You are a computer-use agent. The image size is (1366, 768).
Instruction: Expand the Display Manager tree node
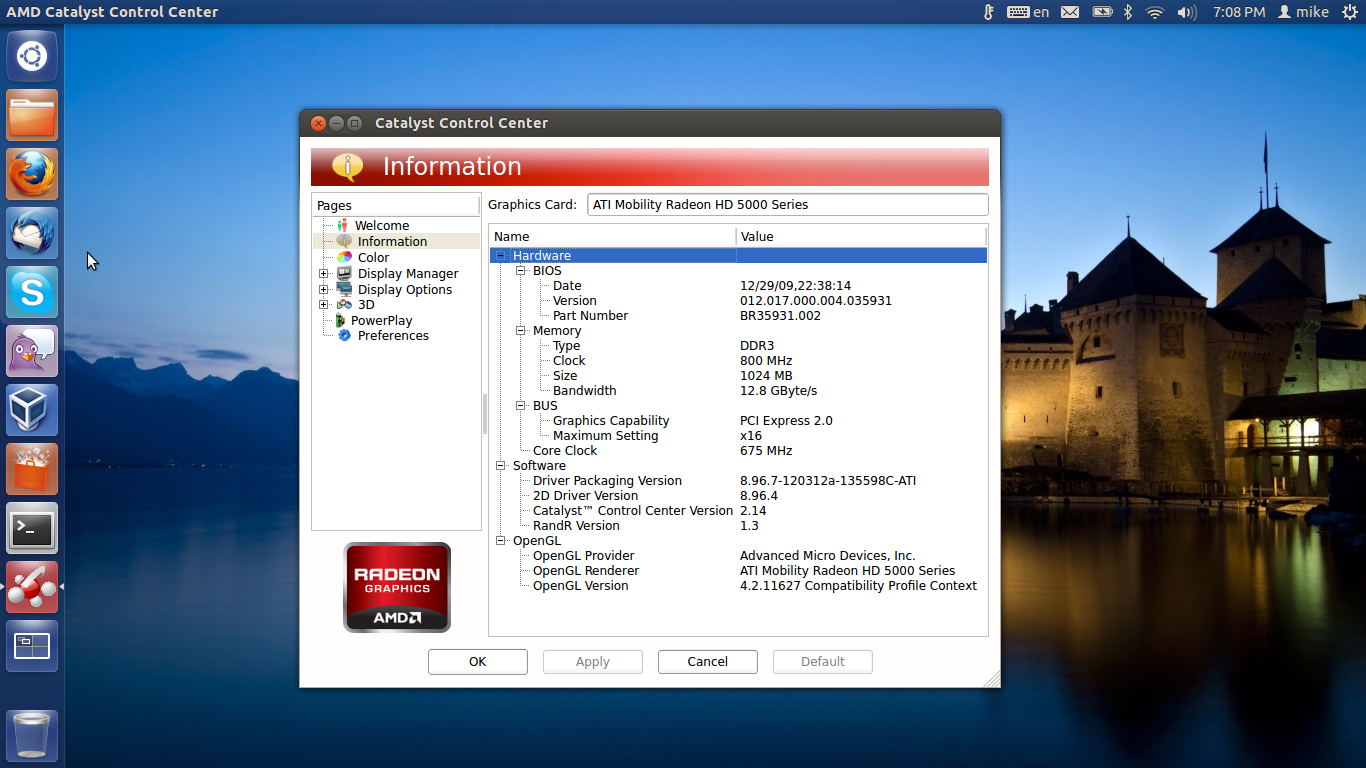pyautogui.click(x=324, y=273)
